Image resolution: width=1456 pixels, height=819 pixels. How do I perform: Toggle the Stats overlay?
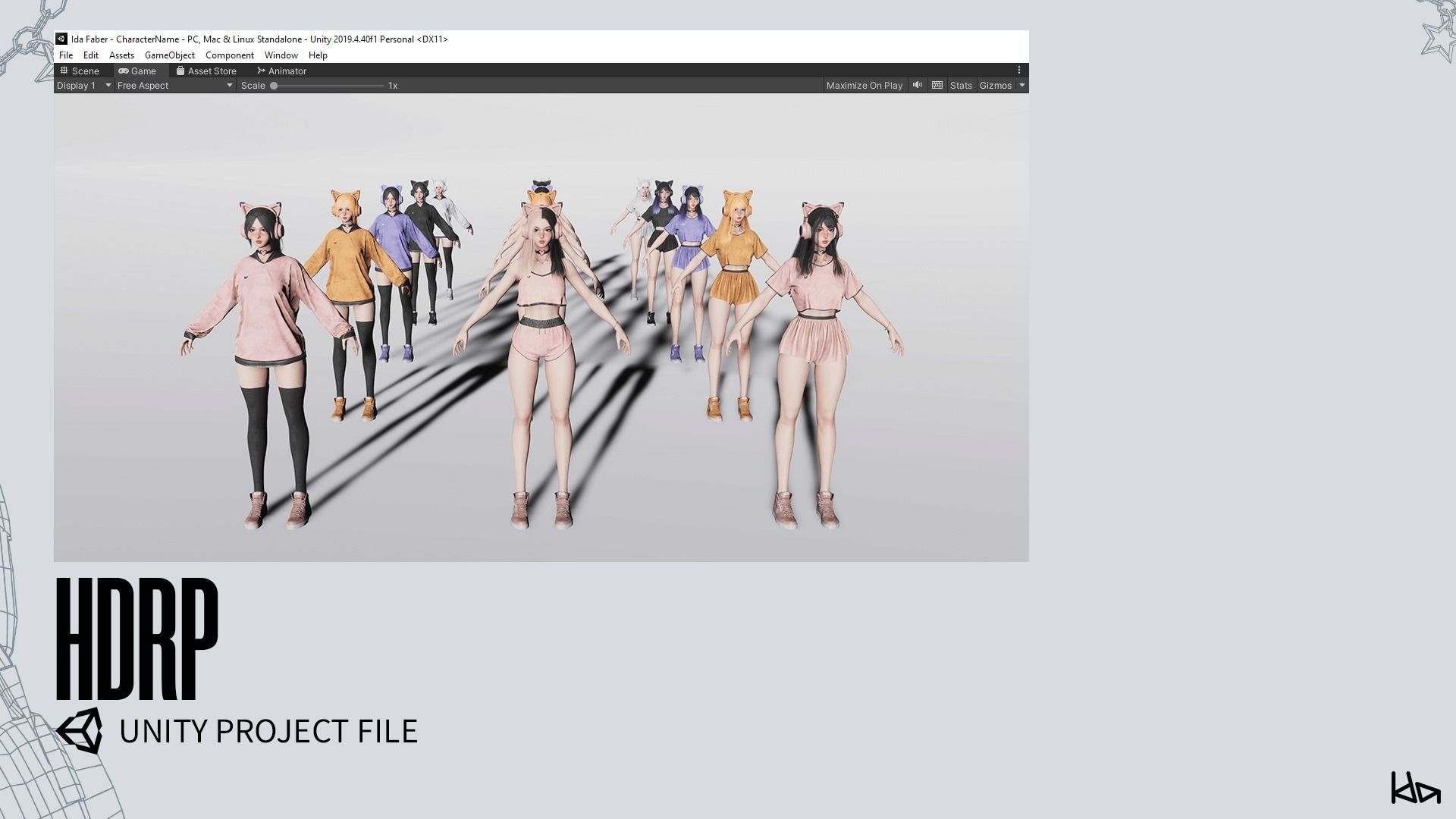(x=961, y=86)
